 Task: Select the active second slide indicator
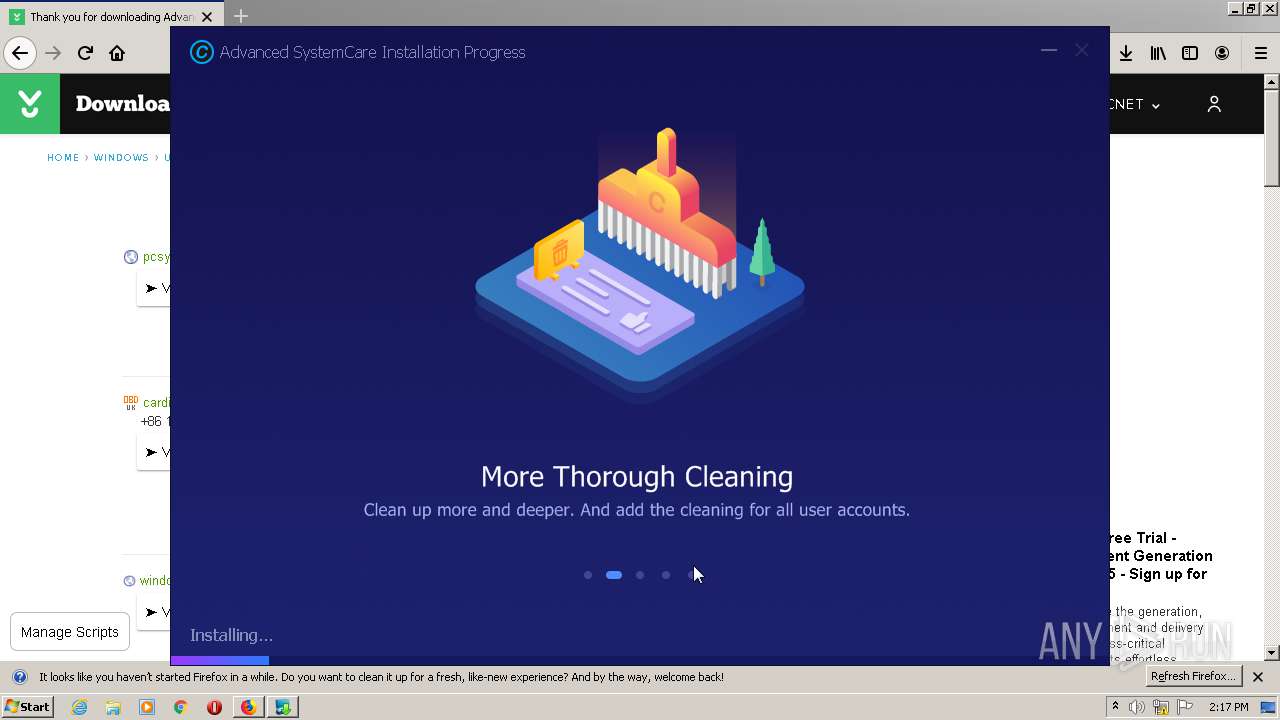click(614, 575)
